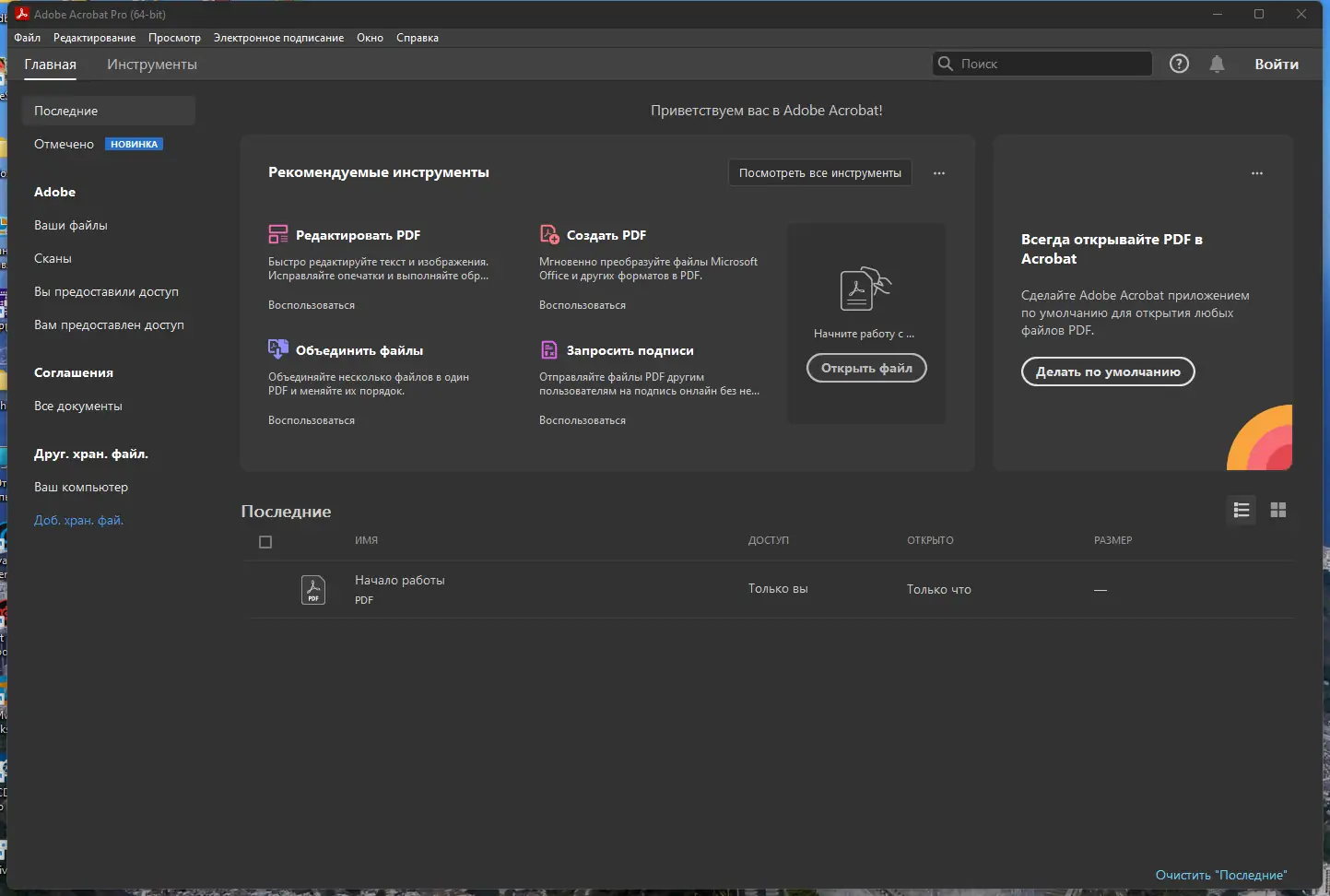Click the Очистить "Последние" link
Viewport: 1330px width, 896px height.
(x=1220, y=875)
